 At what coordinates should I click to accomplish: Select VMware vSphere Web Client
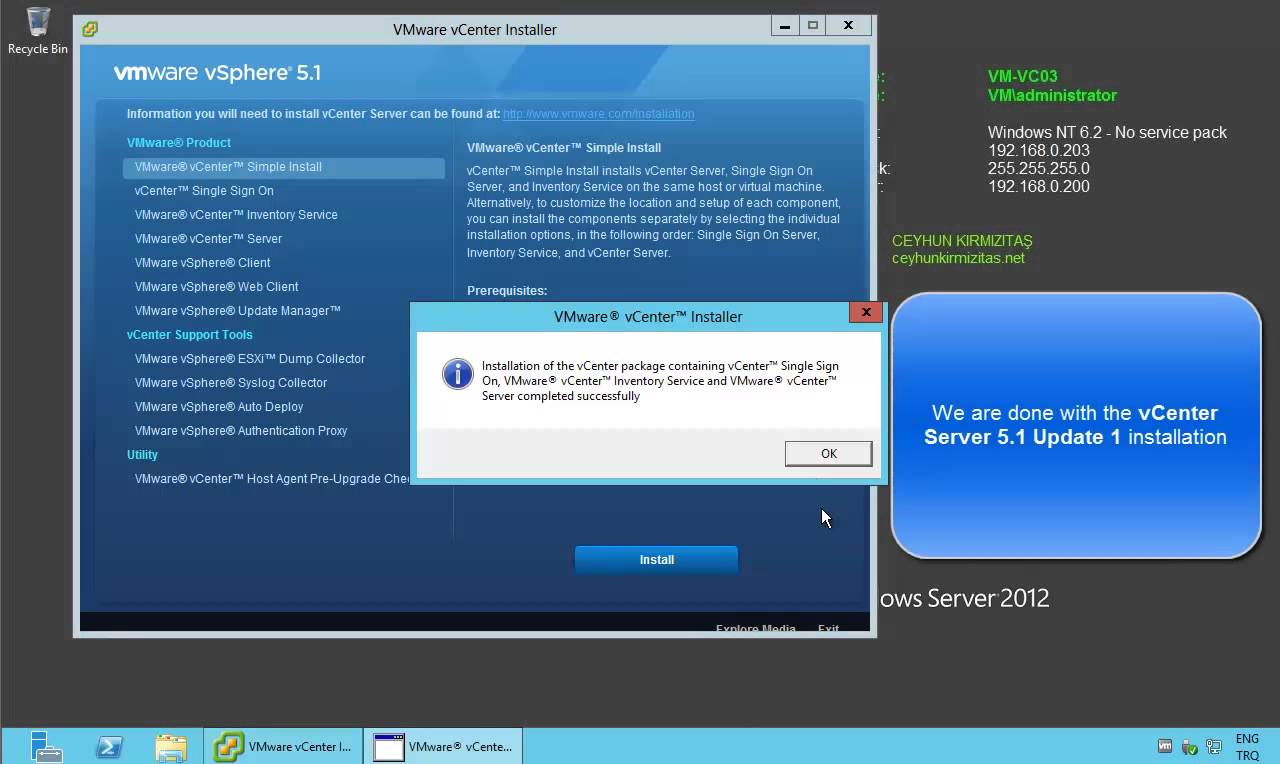click(216, 286)
